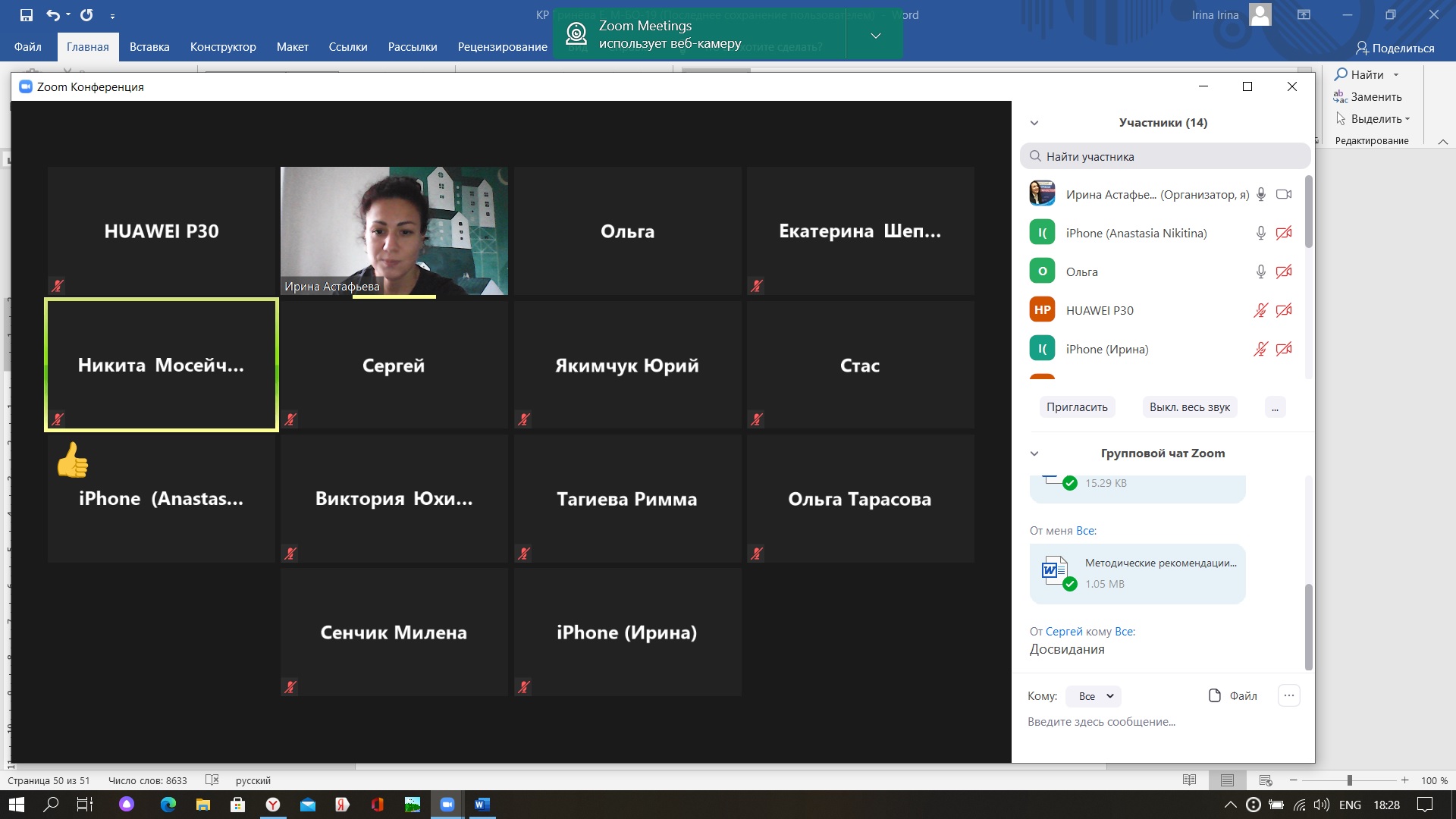This screenshot has width=1456, height=819.
Task: Collapse the Групповой чат Zoom chevron
Action: (x=1034, y=453)
